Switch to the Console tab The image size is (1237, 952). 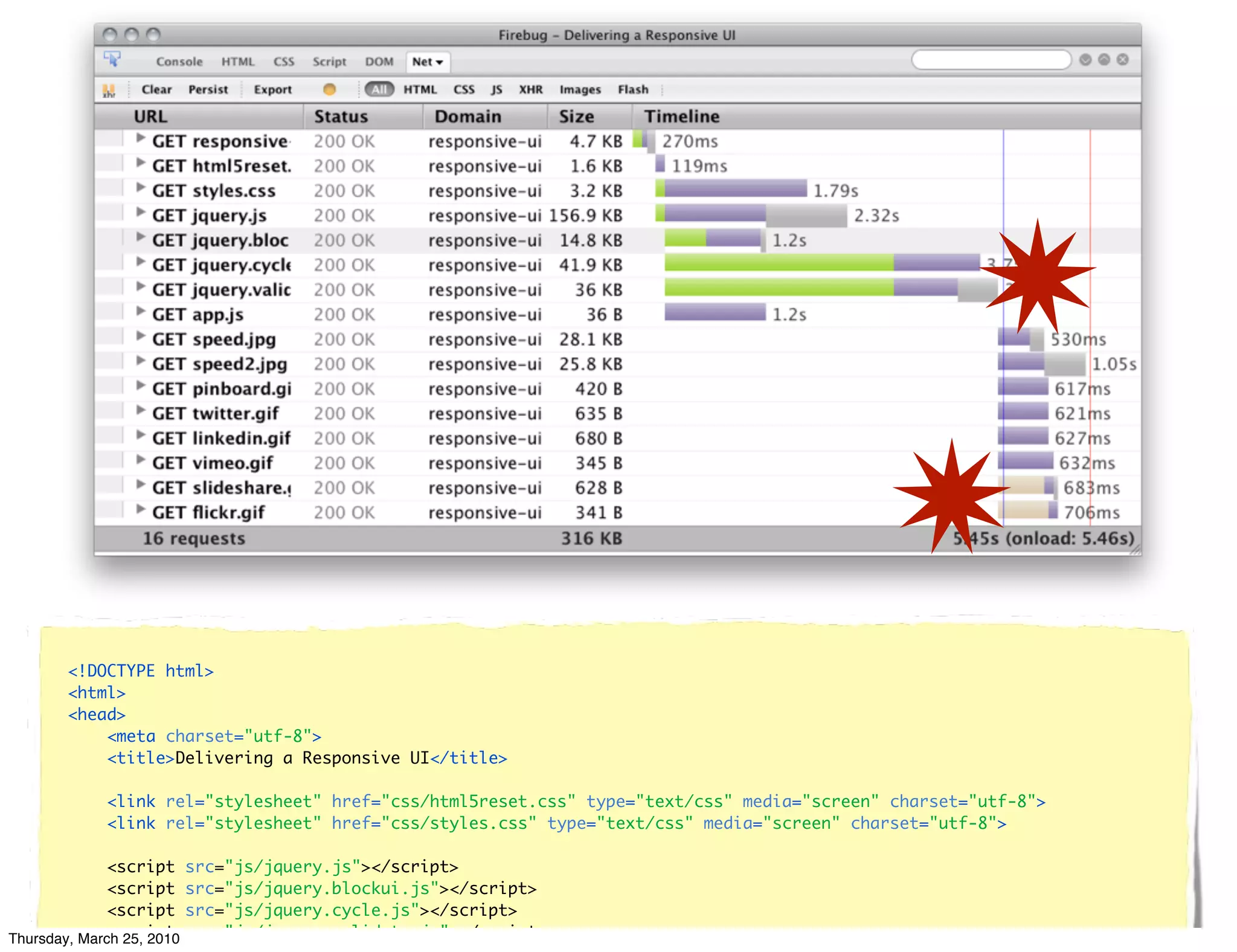tap(179, 62)
